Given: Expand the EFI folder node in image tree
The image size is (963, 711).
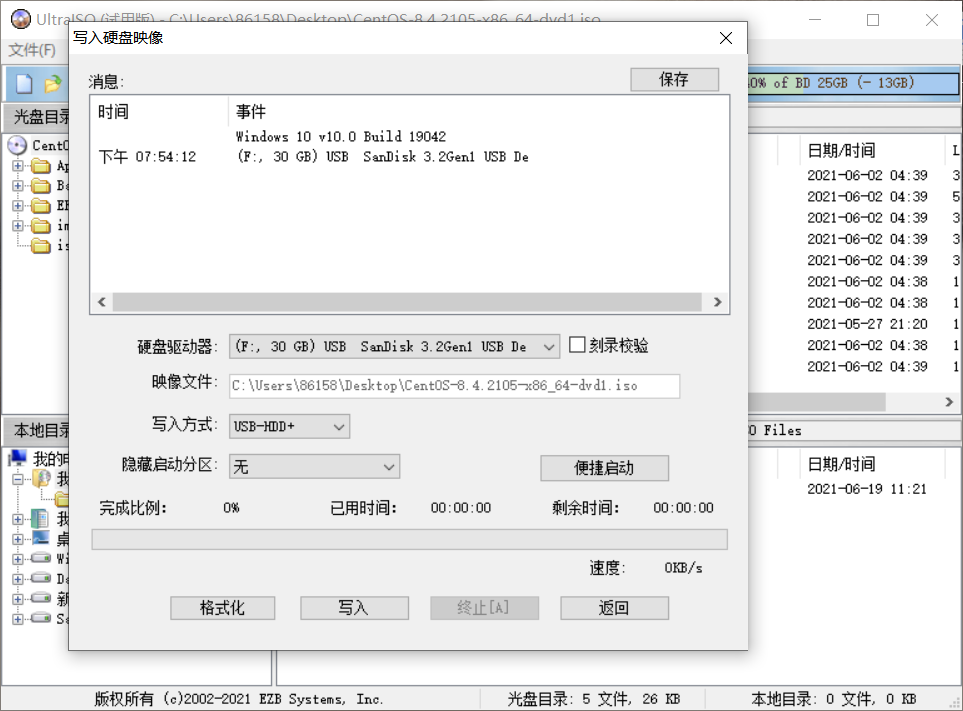Looking at the screenshot, I should click(x=18, y=206).
